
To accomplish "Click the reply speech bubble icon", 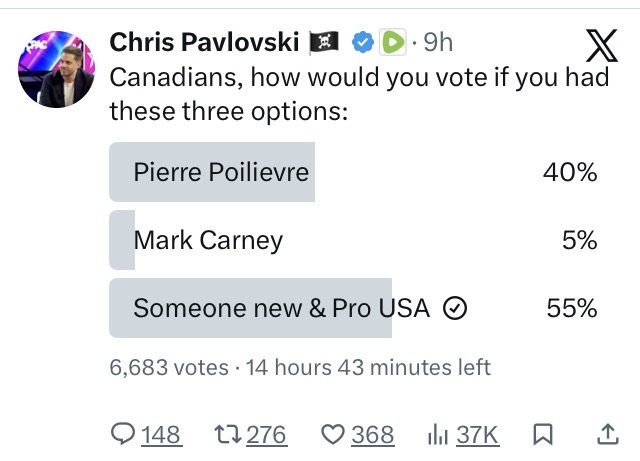I will pyautogui.click(x=122, y=434).
